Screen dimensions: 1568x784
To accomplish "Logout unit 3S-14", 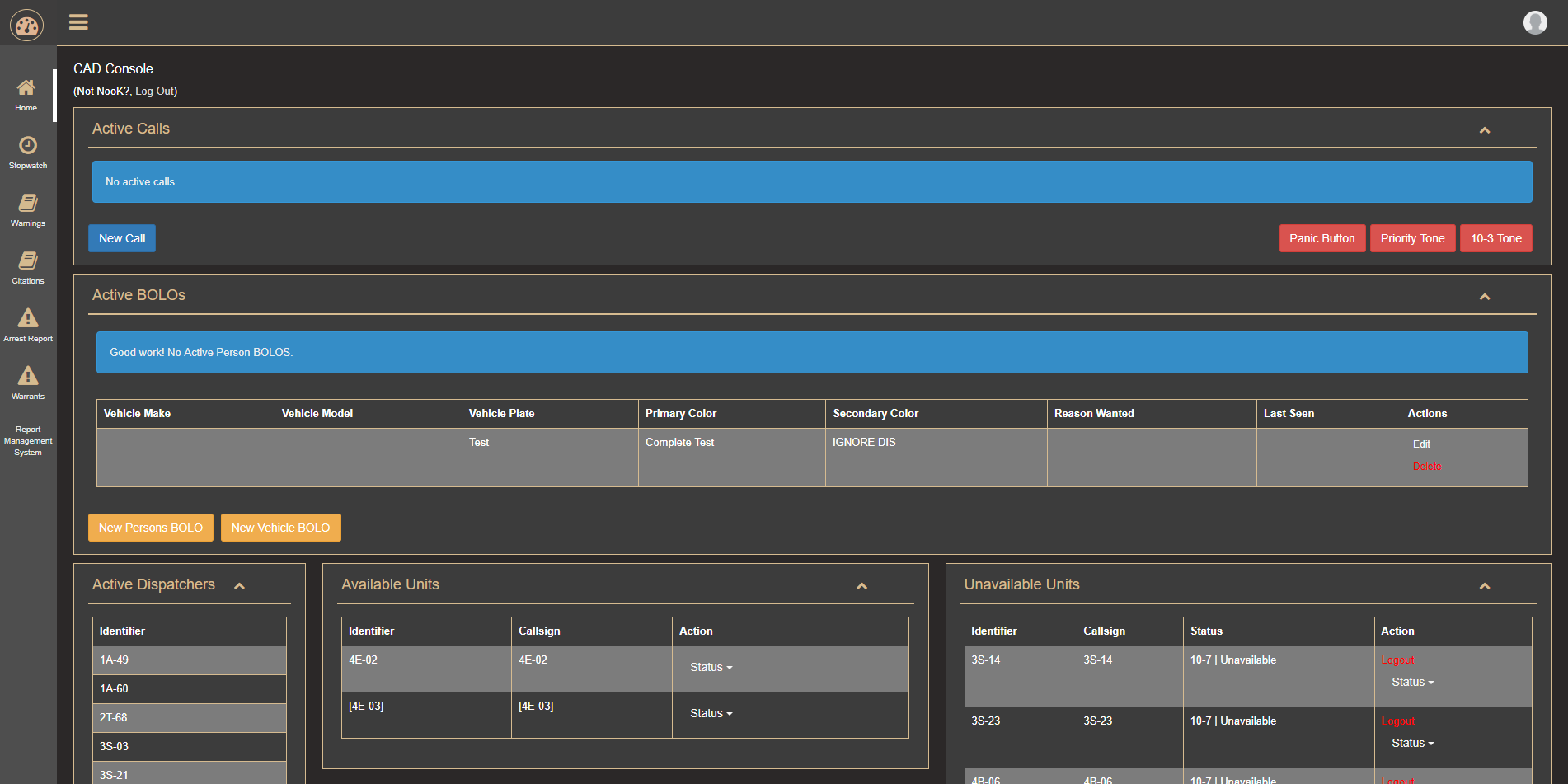I will pos(1397,660).
